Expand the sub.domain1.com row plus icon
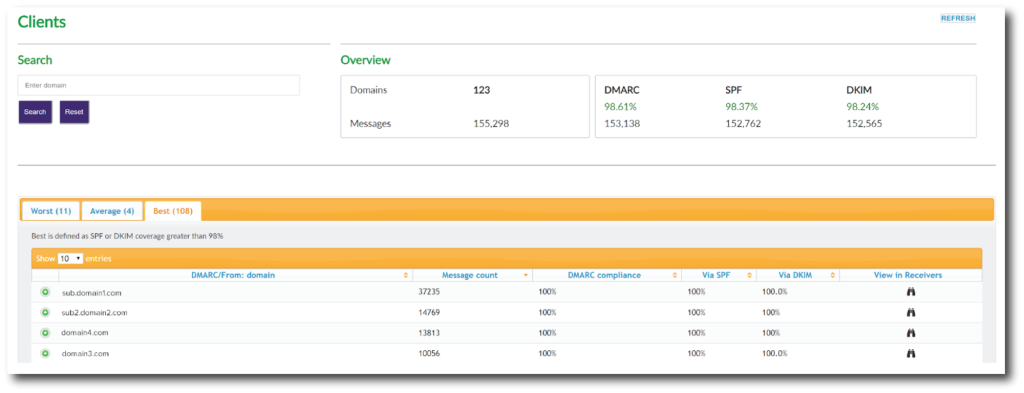The height and width of the screenshot is (393, 1024). tap(45, 292)
